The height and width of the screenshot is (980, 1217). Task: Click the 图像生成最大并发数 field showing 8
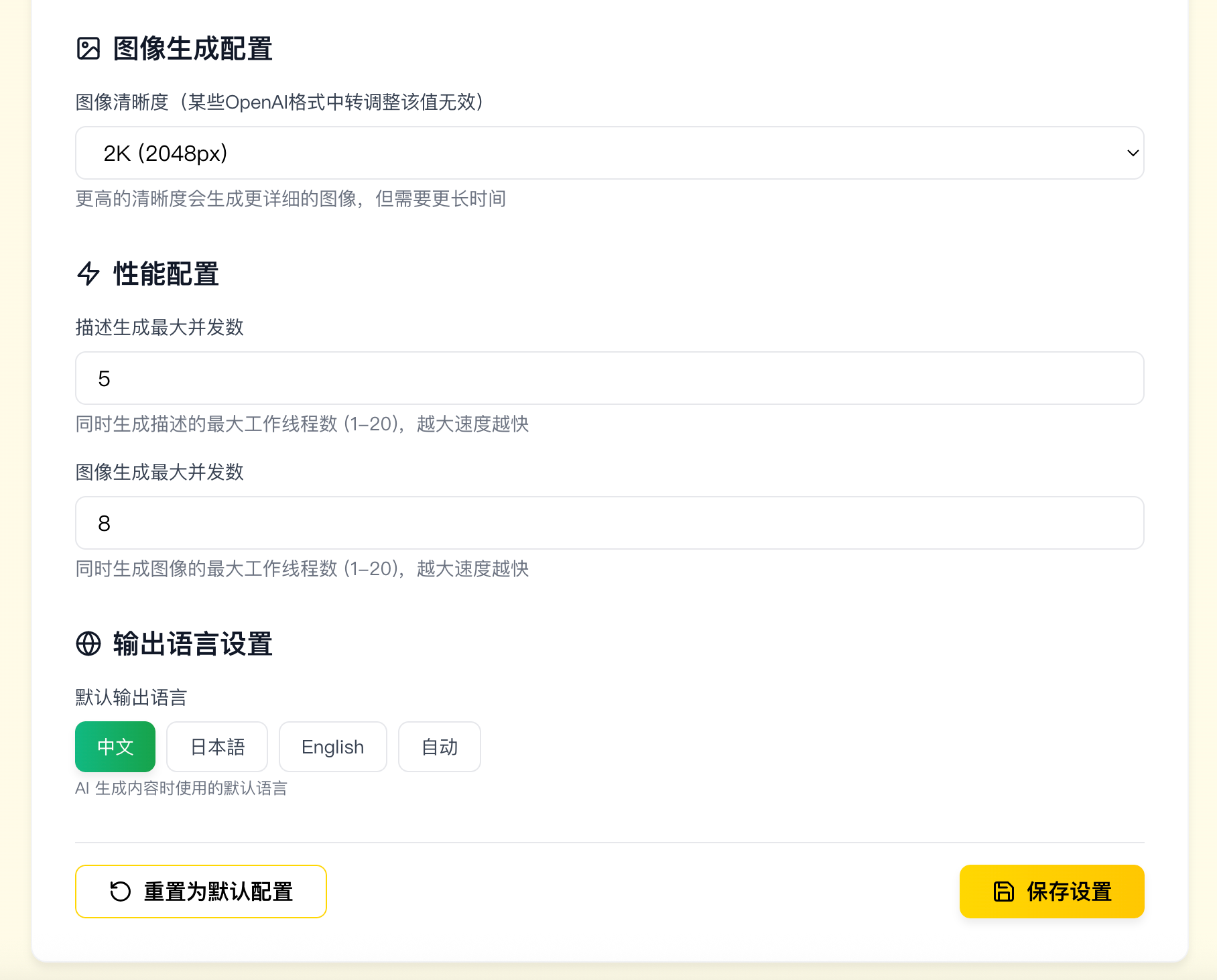coord(608,523)
